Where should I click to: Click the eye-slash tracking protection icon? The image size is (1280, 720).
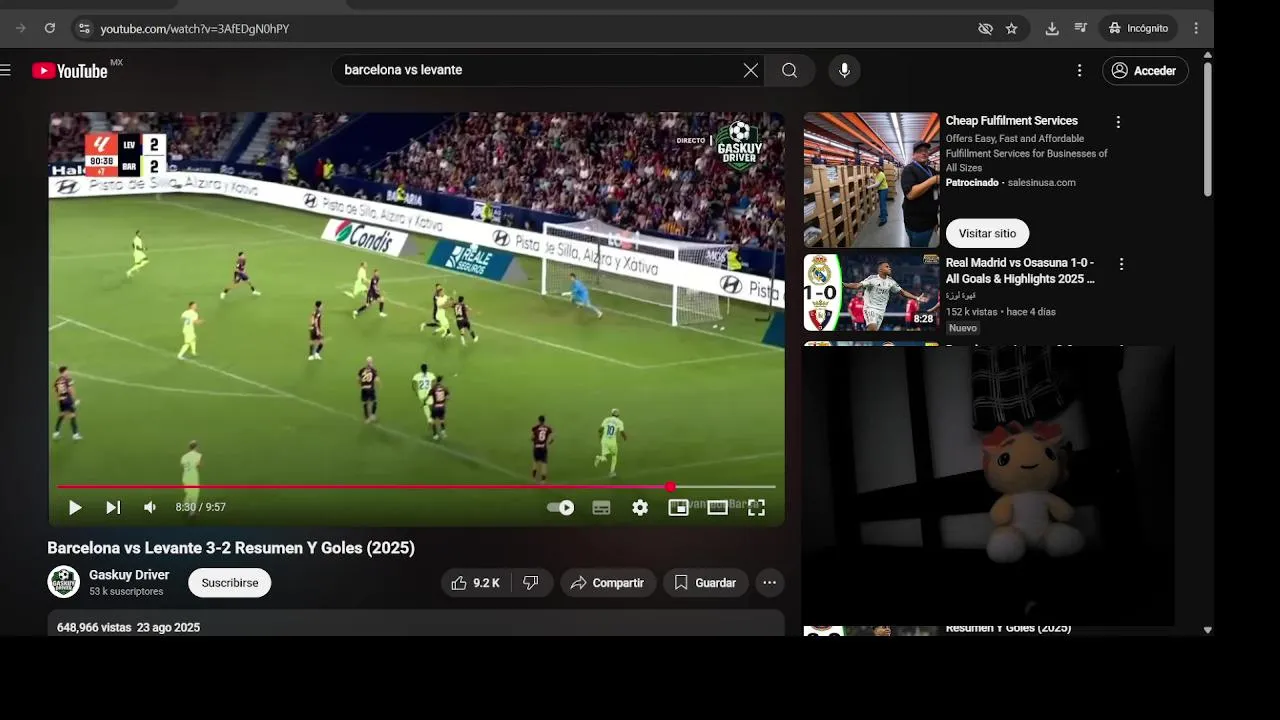click(x=985, y=29)
